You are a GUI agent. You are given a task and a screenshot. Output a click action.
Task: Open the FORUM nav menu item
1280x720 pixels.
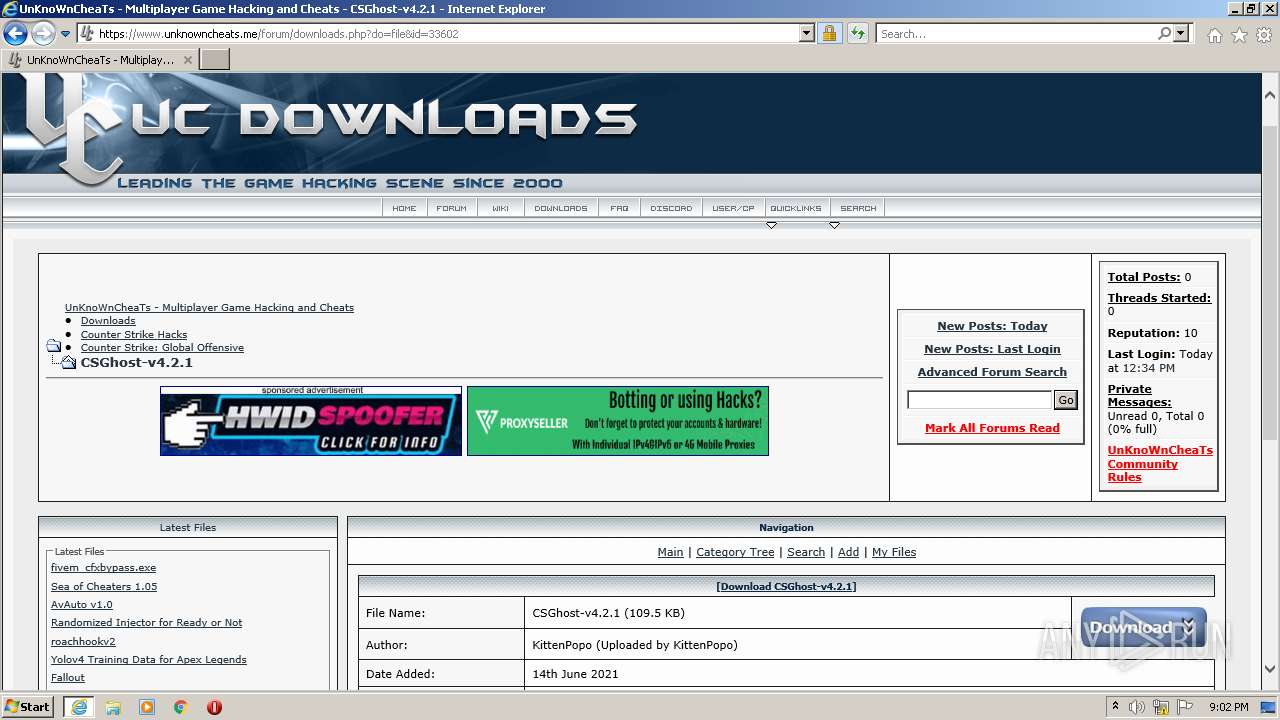(451, 208)
